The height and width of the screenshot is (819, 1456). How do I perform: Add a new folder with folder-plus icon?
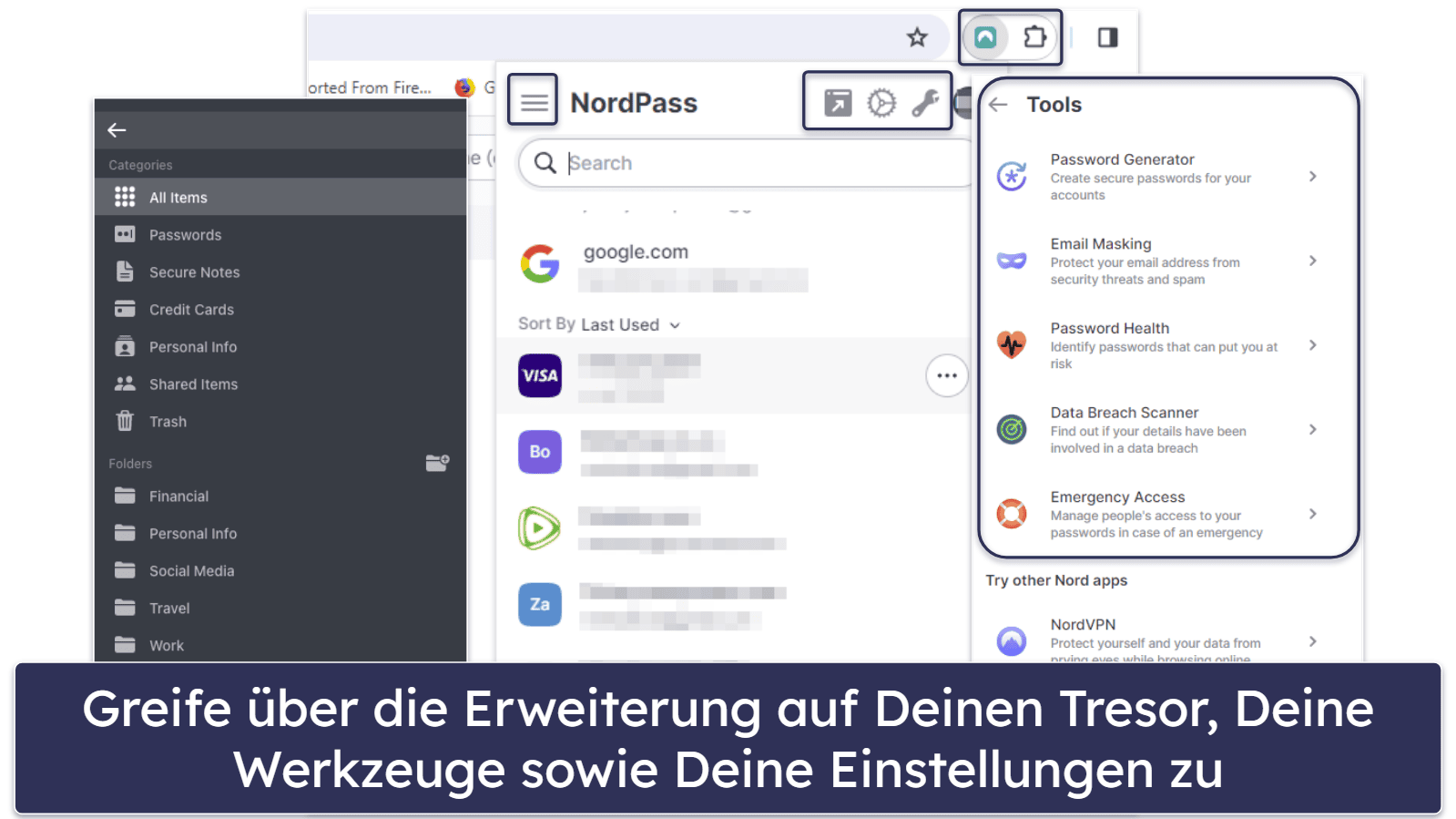click(437, 463)
